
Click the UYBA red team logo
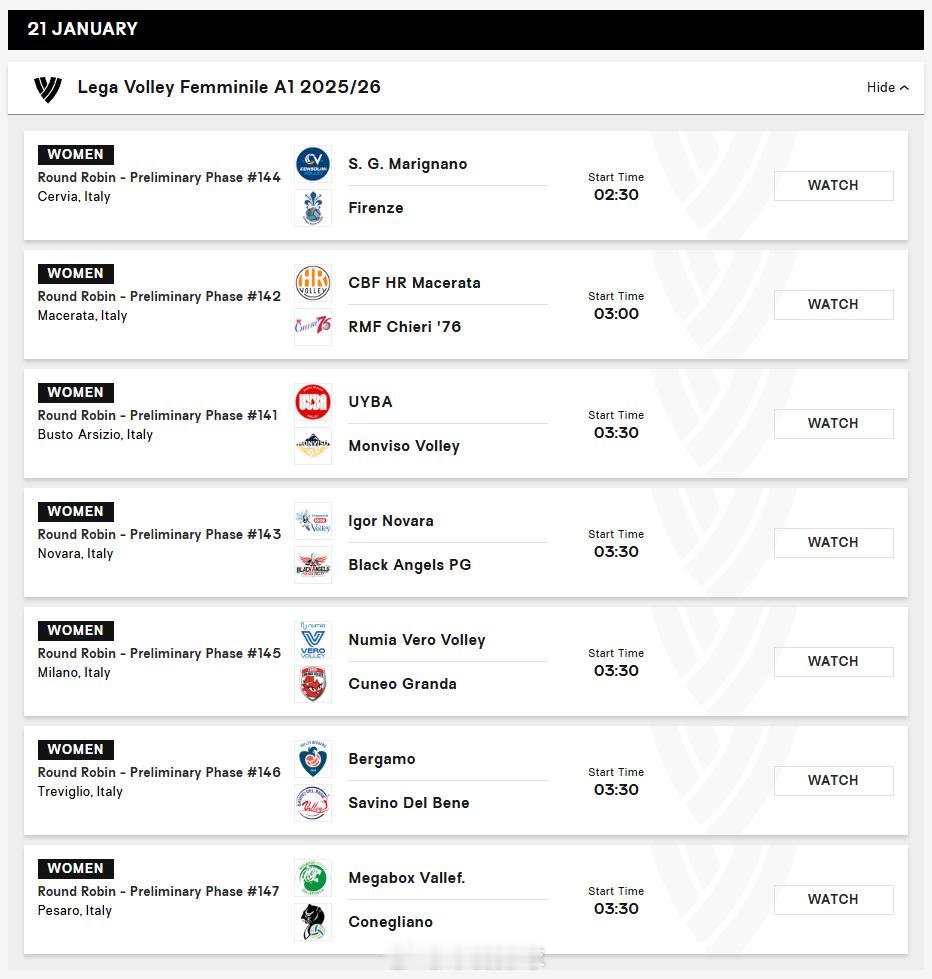(x=313, y=402)
